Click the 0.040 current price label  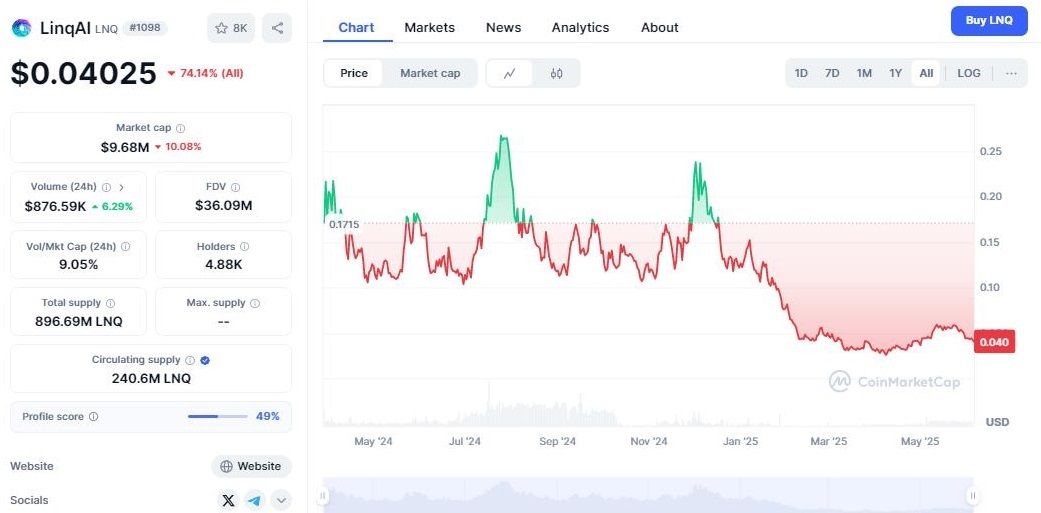pos(995,342)
